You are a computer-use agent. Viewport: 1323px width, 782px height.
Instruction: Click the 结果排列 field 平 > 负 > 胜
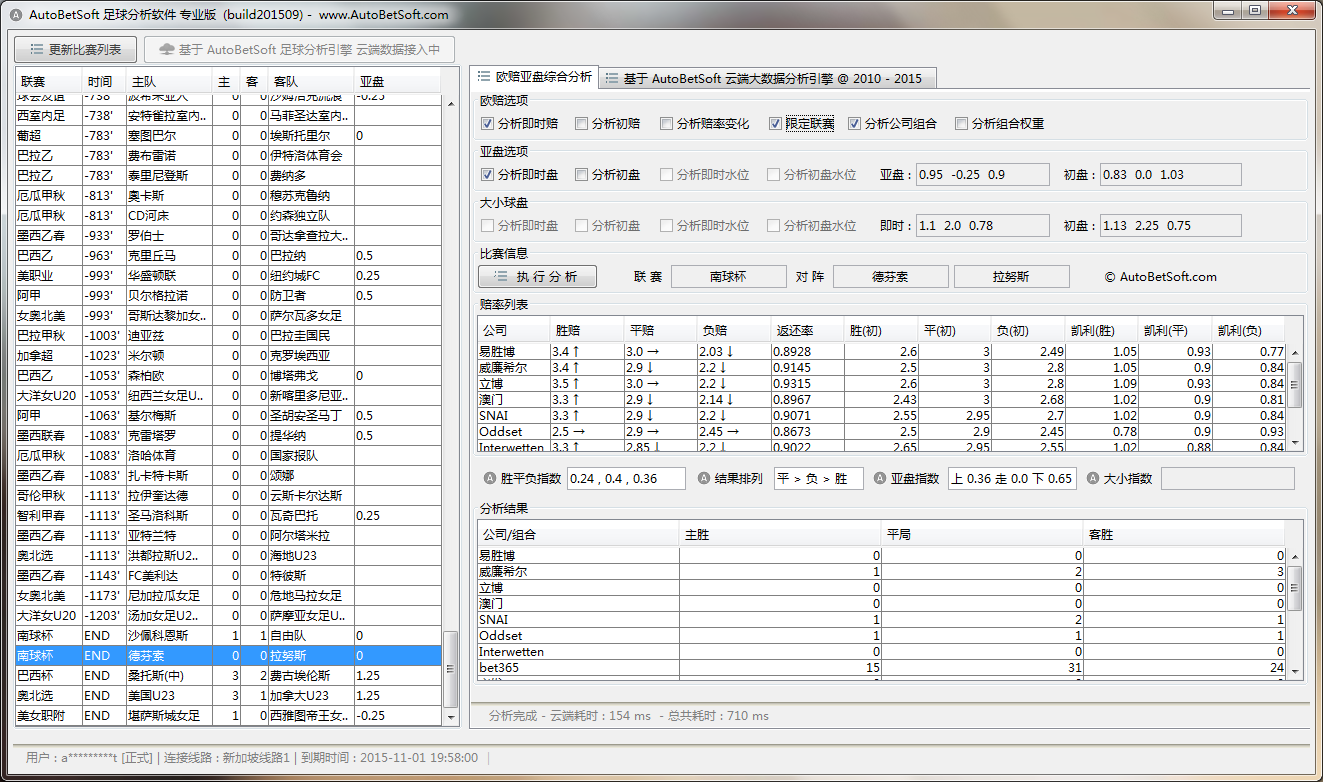point(818,478)
